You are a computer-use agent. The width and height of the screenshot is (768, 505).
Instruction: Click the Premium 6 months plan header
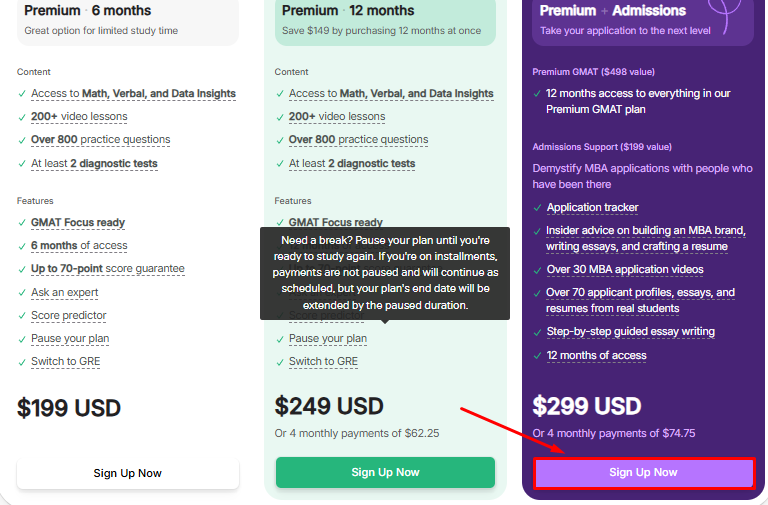(x=128, y=20)
